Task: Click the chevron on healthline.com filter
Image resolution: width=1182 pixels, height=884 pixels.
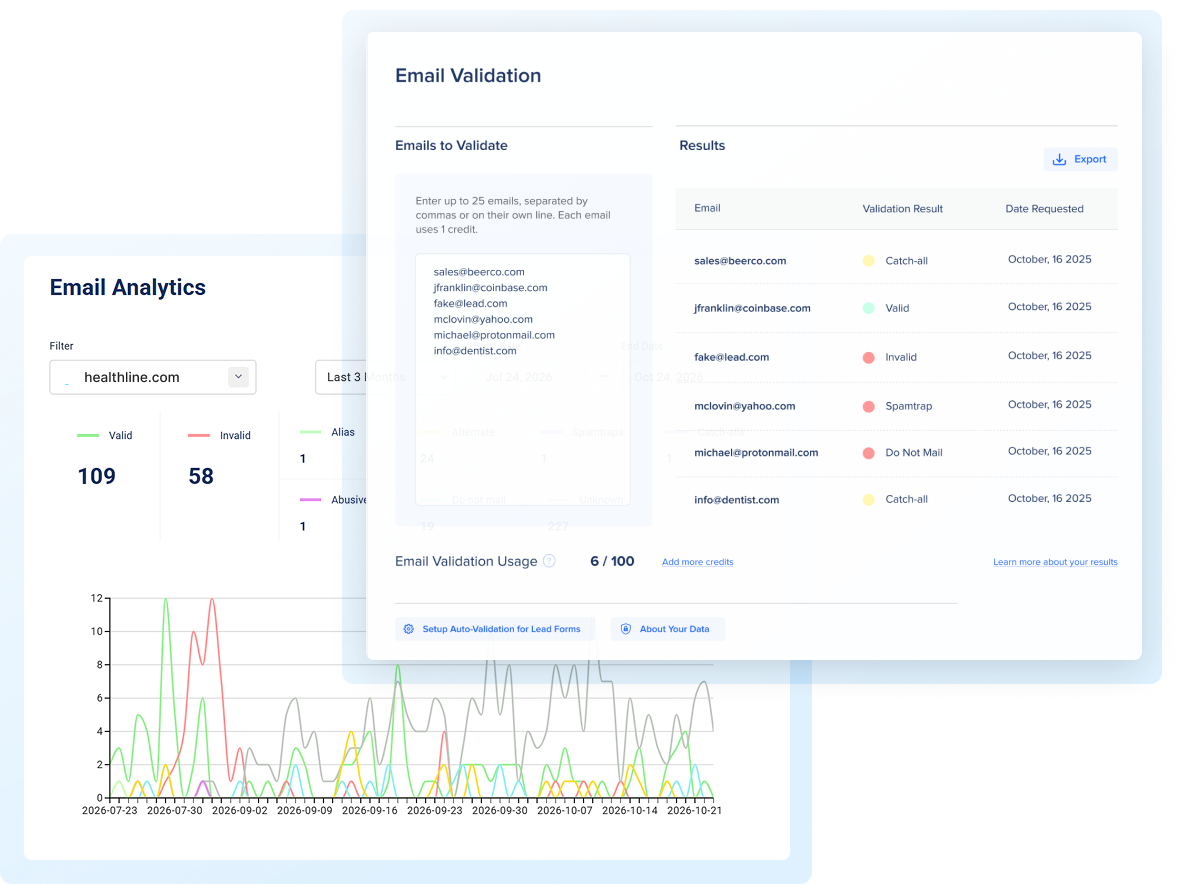Action: (x=238, y=377)
